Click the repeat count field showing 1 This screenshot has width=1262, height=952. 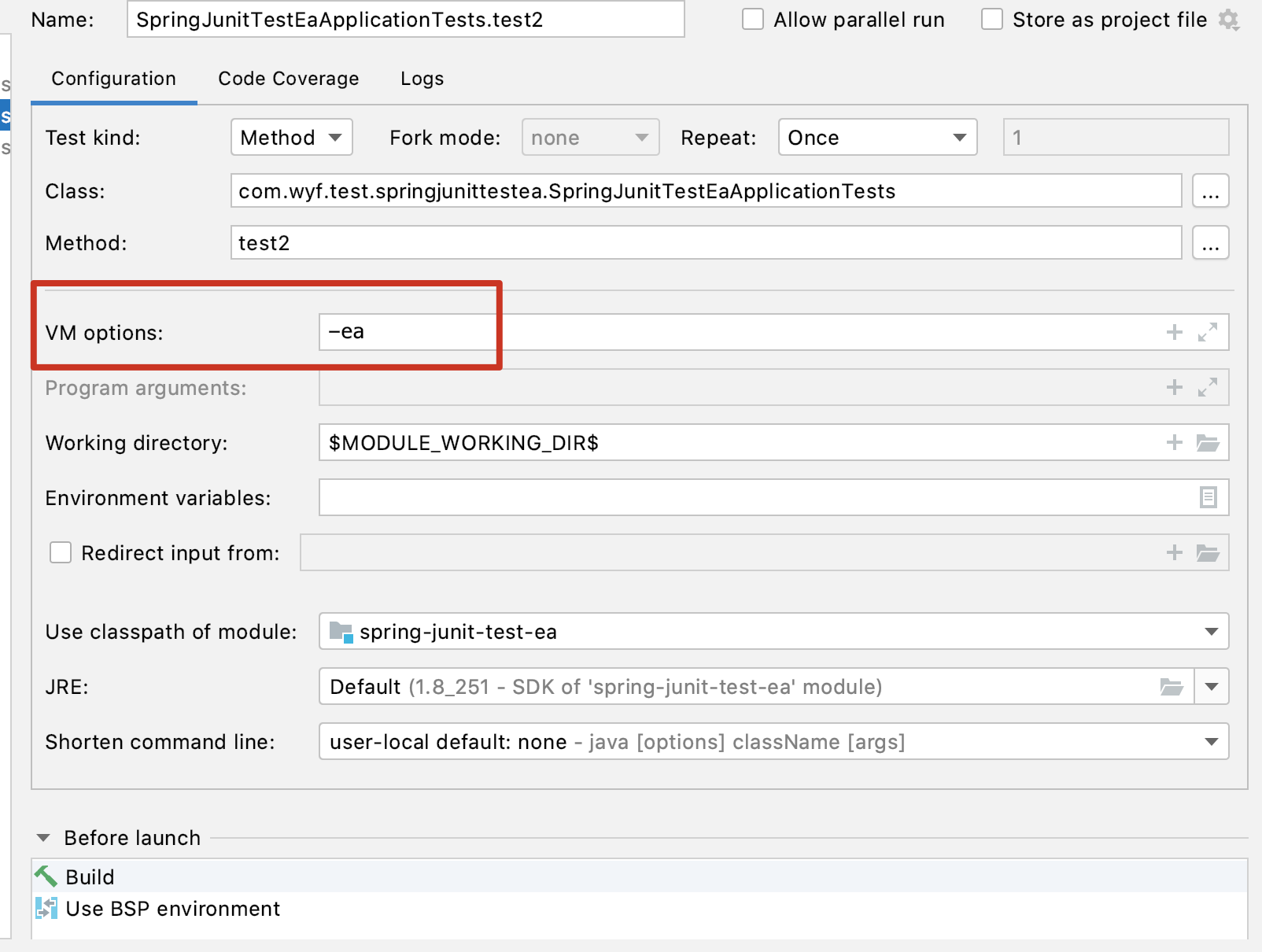[x=1116, y=138]
